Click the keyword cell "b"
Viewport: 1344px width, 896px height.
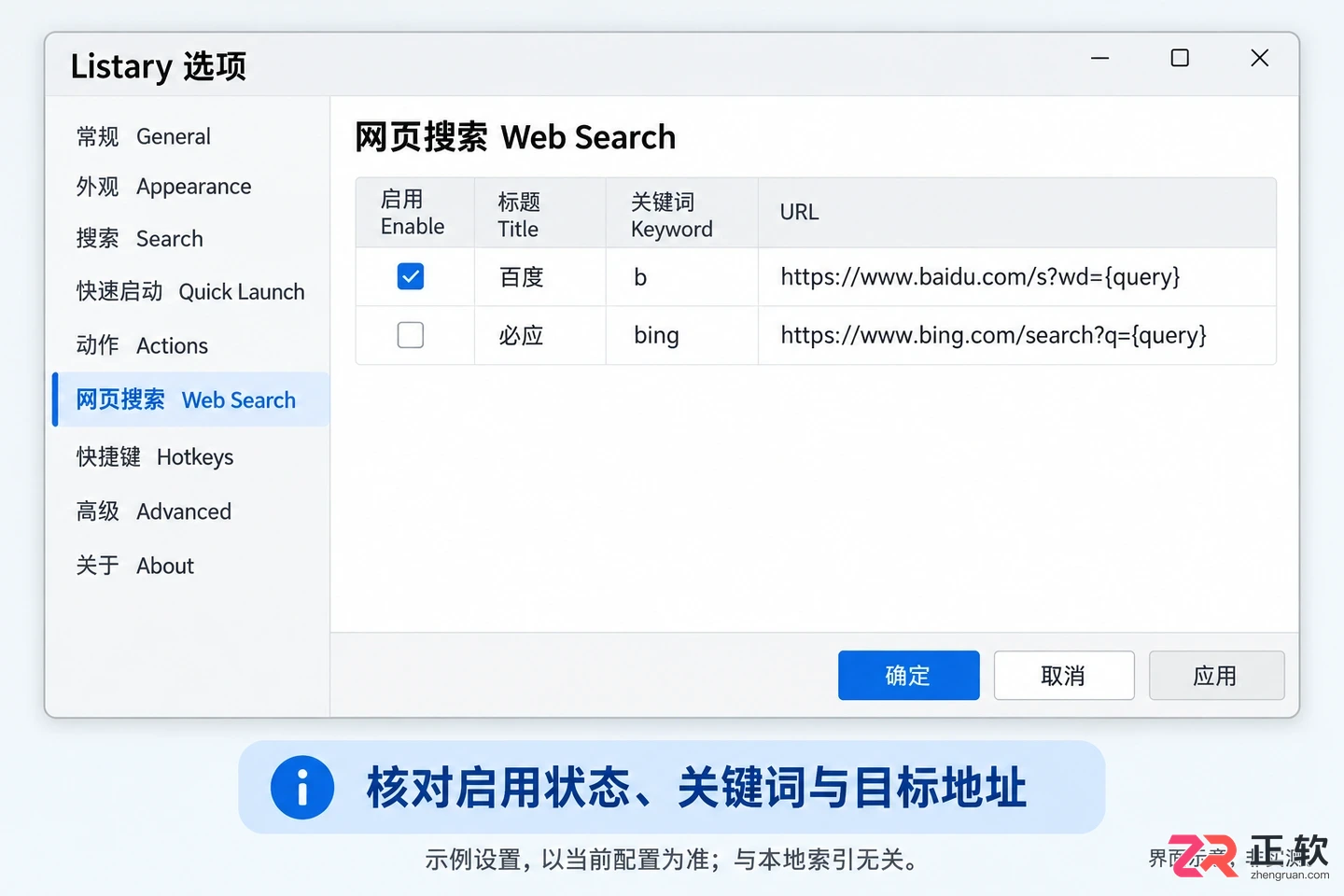point(682,277)
